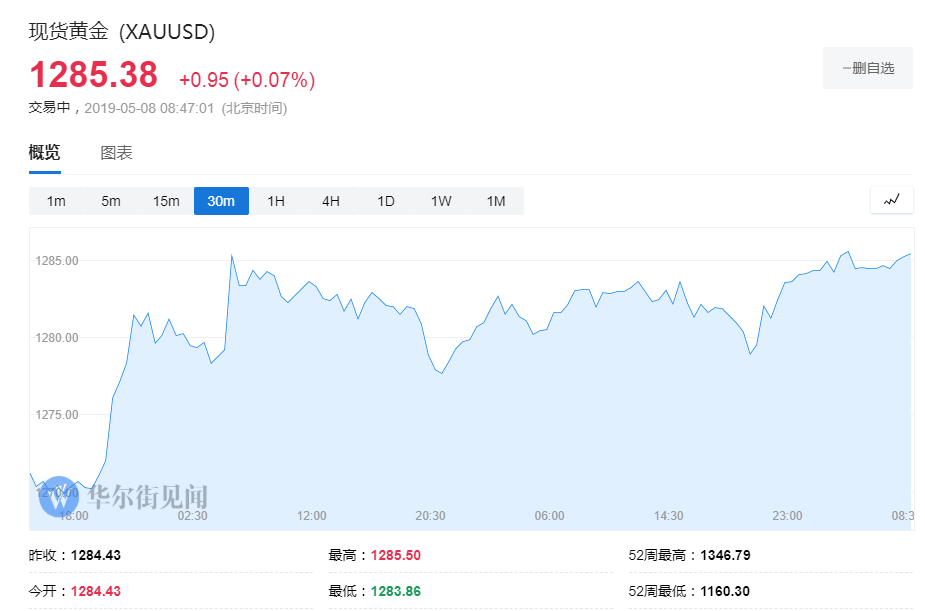Toggle the active 30m timeframe
The image size is (925, 611).
tap(221, 200)
